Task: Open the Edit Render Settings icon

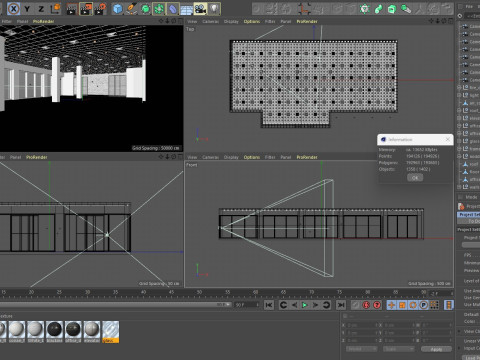Action: 100,9
